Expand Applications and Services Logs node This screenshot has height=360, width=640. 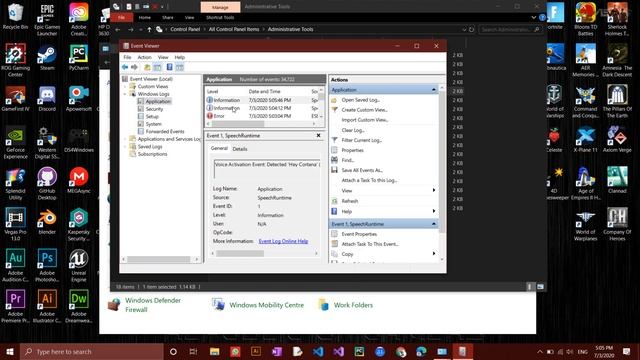125,139
